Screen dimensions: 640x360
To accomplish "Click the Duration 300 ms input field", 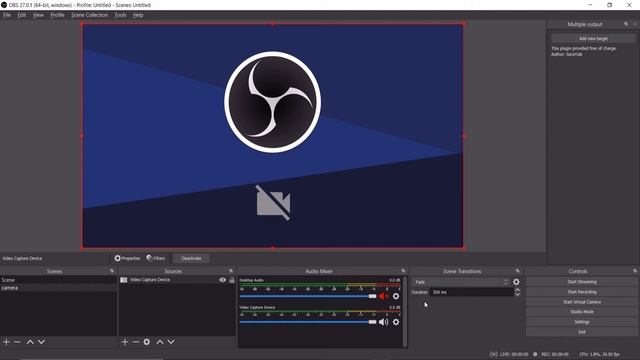I will 471,292.
